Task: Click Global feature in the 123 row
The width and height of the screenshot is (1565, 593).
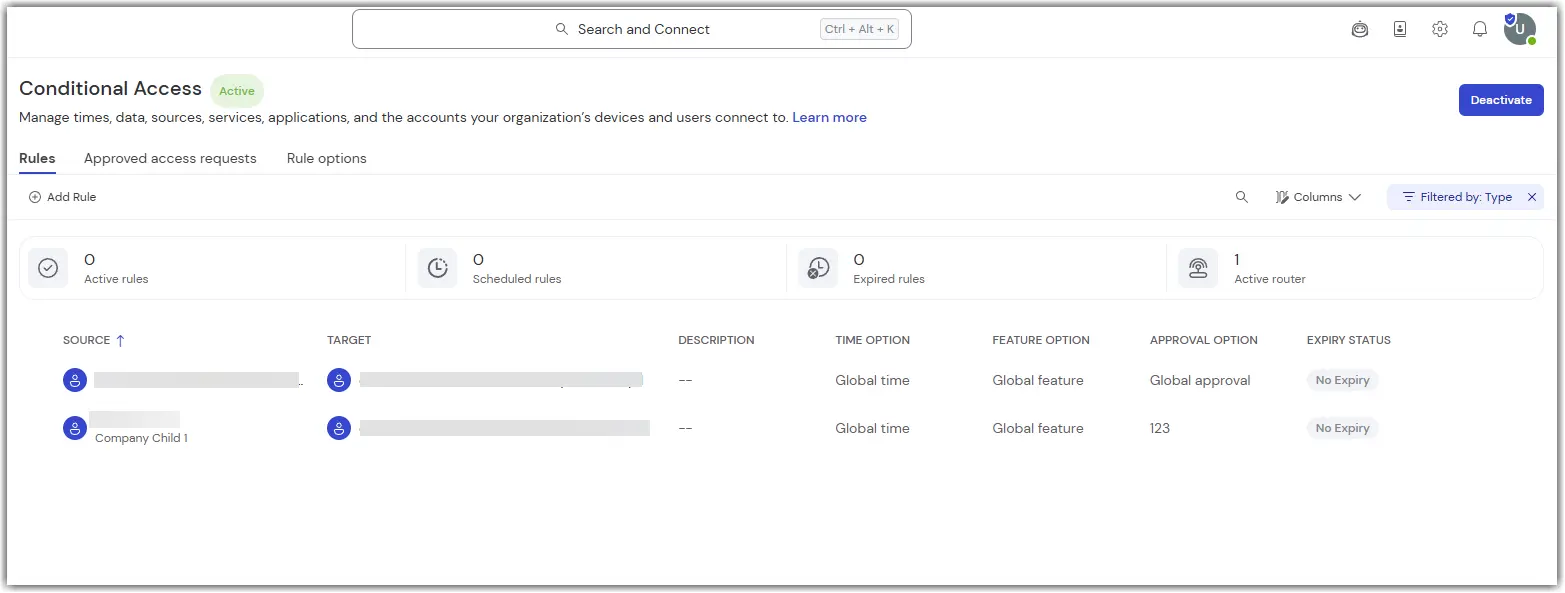Action: click(1038, 428)
